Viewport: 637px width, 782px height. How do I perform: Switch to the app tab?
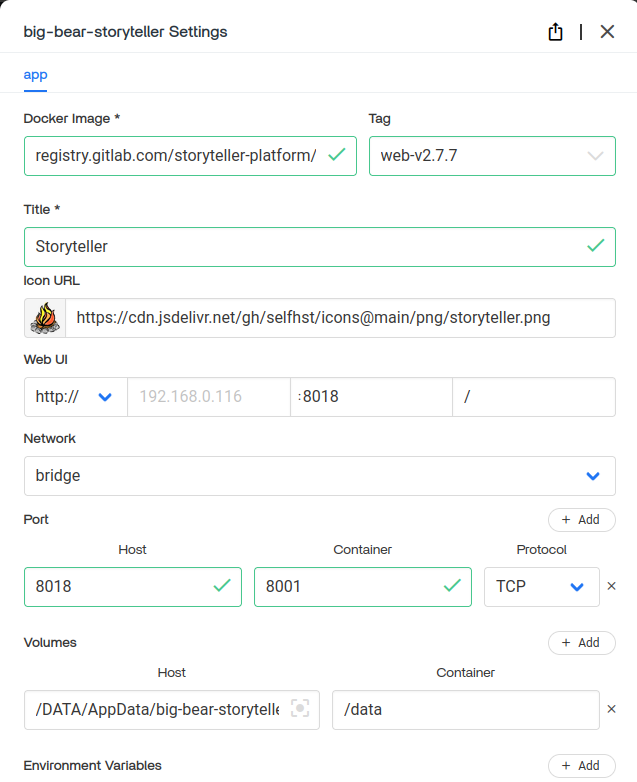(x=35, y=75)
